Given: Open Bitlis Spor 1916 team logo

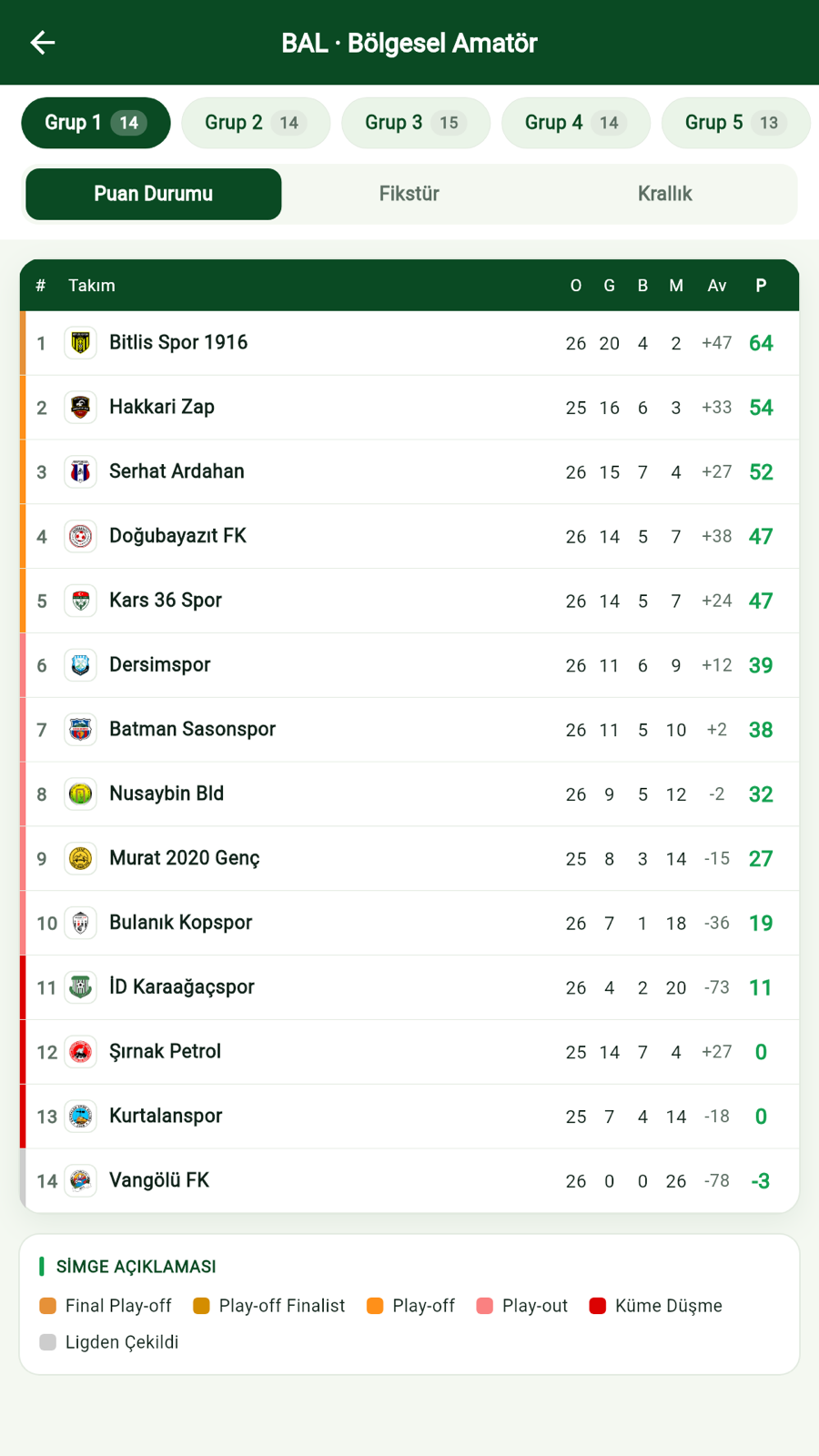Looking at the screenshot, I should click(80, 343).
